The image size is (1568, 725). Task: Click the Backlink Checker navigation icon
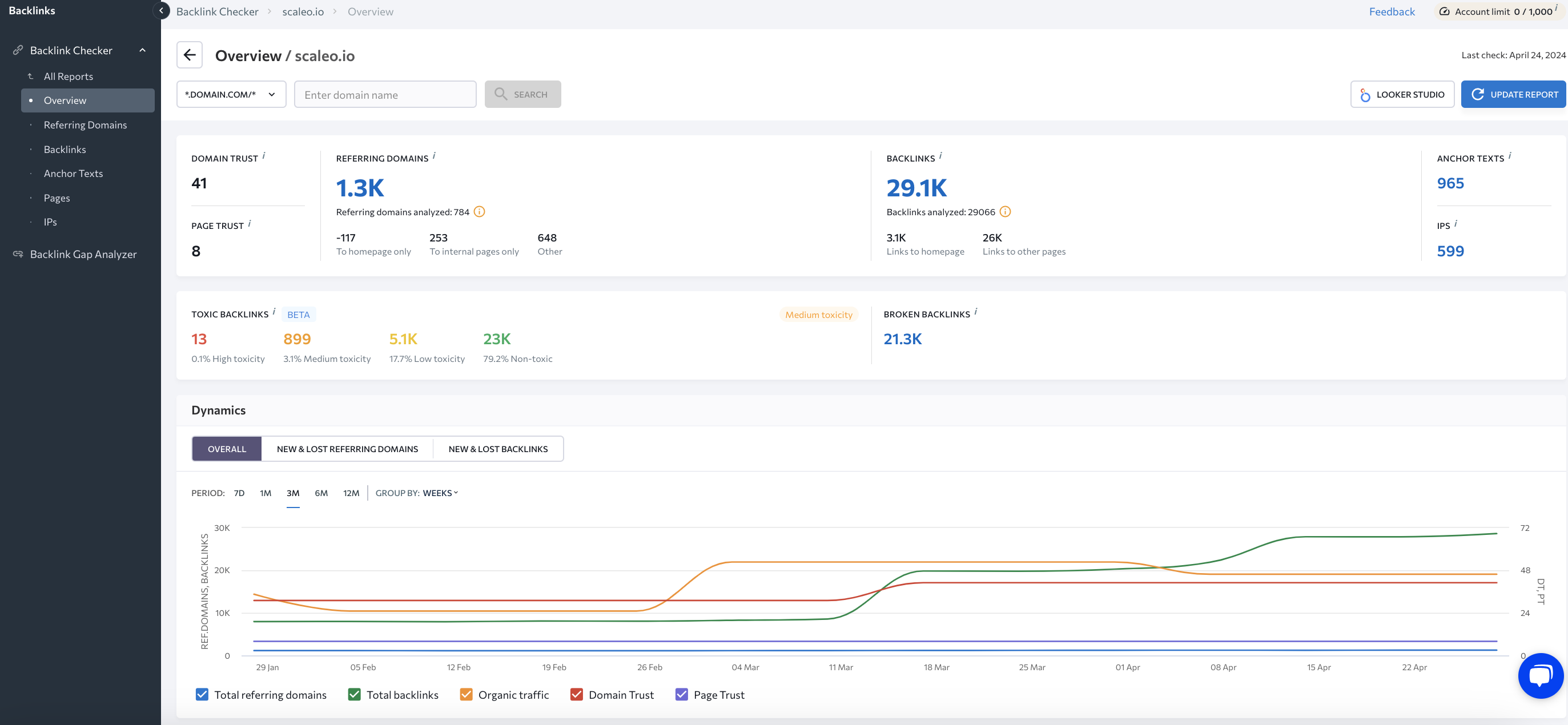pos(17,49)
